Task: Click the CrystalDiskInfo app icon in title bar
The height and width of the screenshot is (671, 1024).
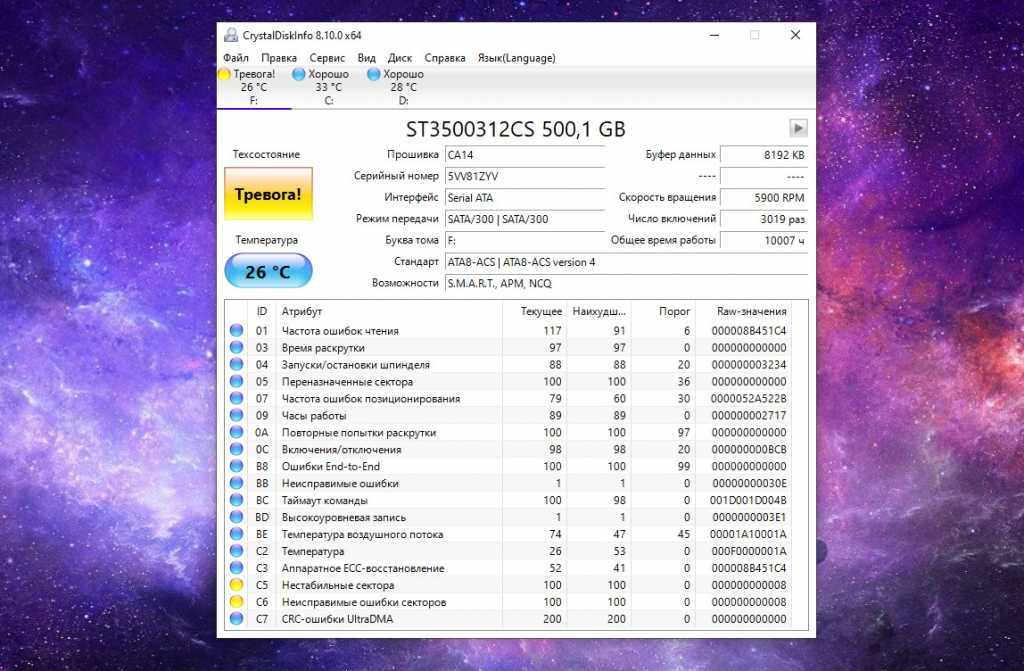Action: [x=232, y=35]
